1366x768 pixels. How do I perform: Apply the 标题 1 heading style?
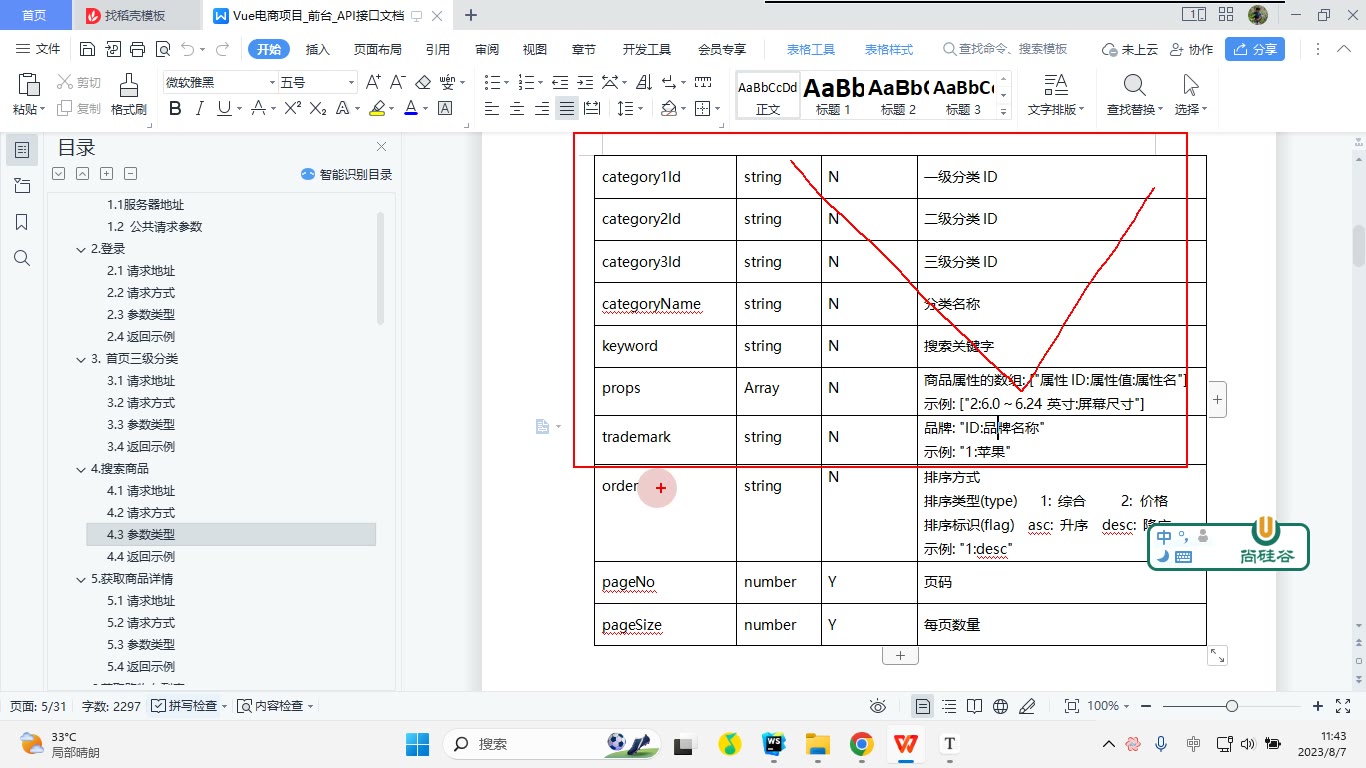tap(833, 96)
